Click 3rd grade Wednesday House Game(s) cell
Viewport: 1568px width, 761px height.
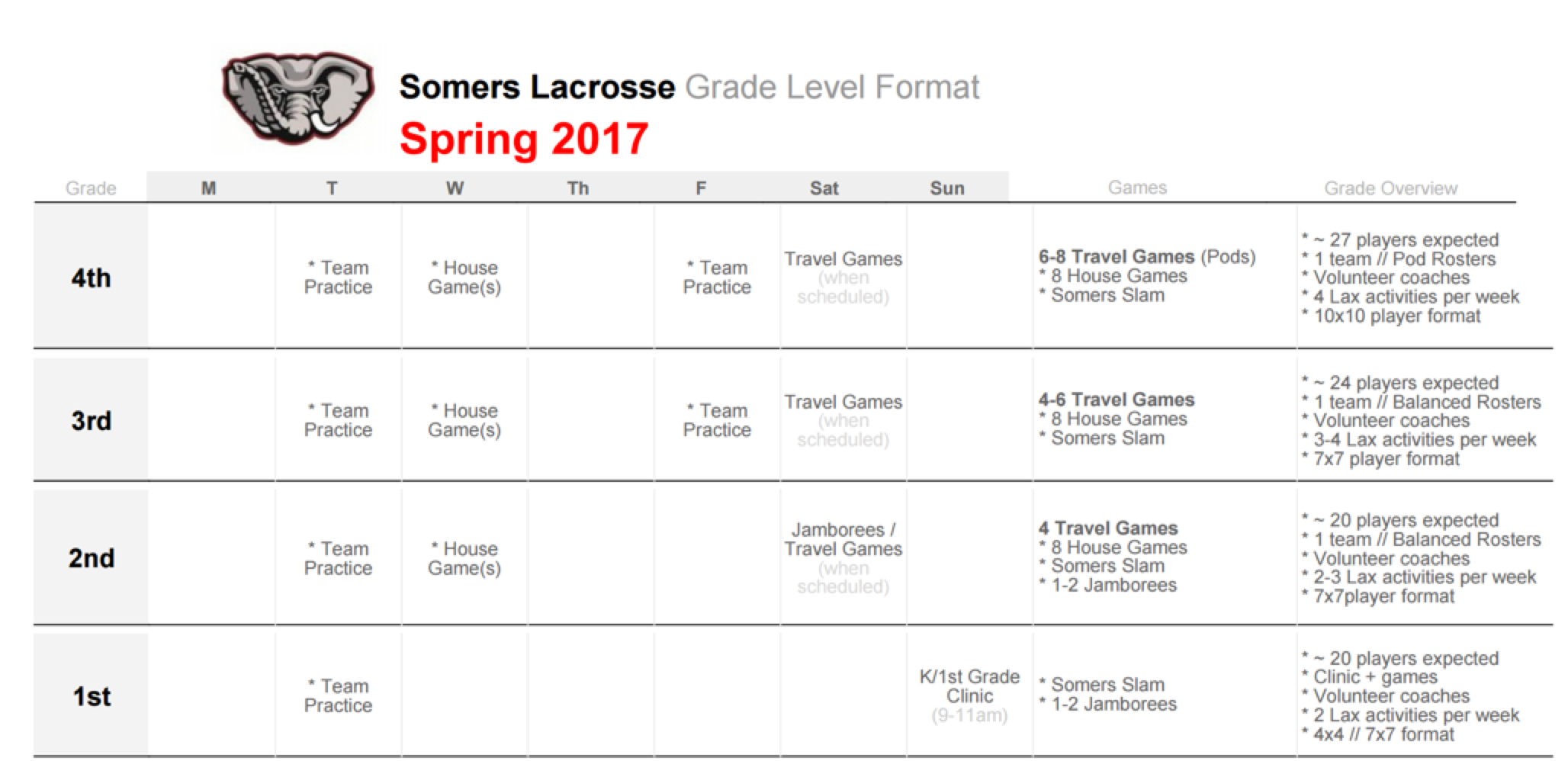[464, 420]
